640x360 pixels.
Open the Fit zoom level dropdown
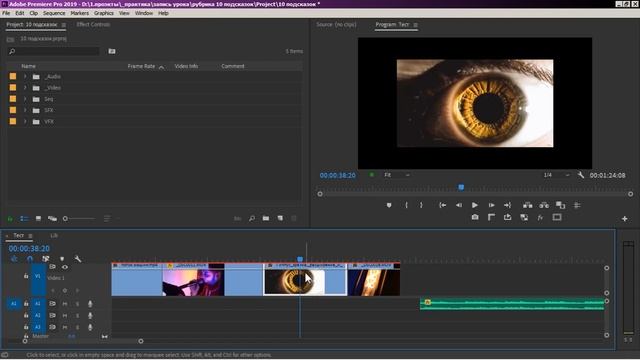coord(397,175)
